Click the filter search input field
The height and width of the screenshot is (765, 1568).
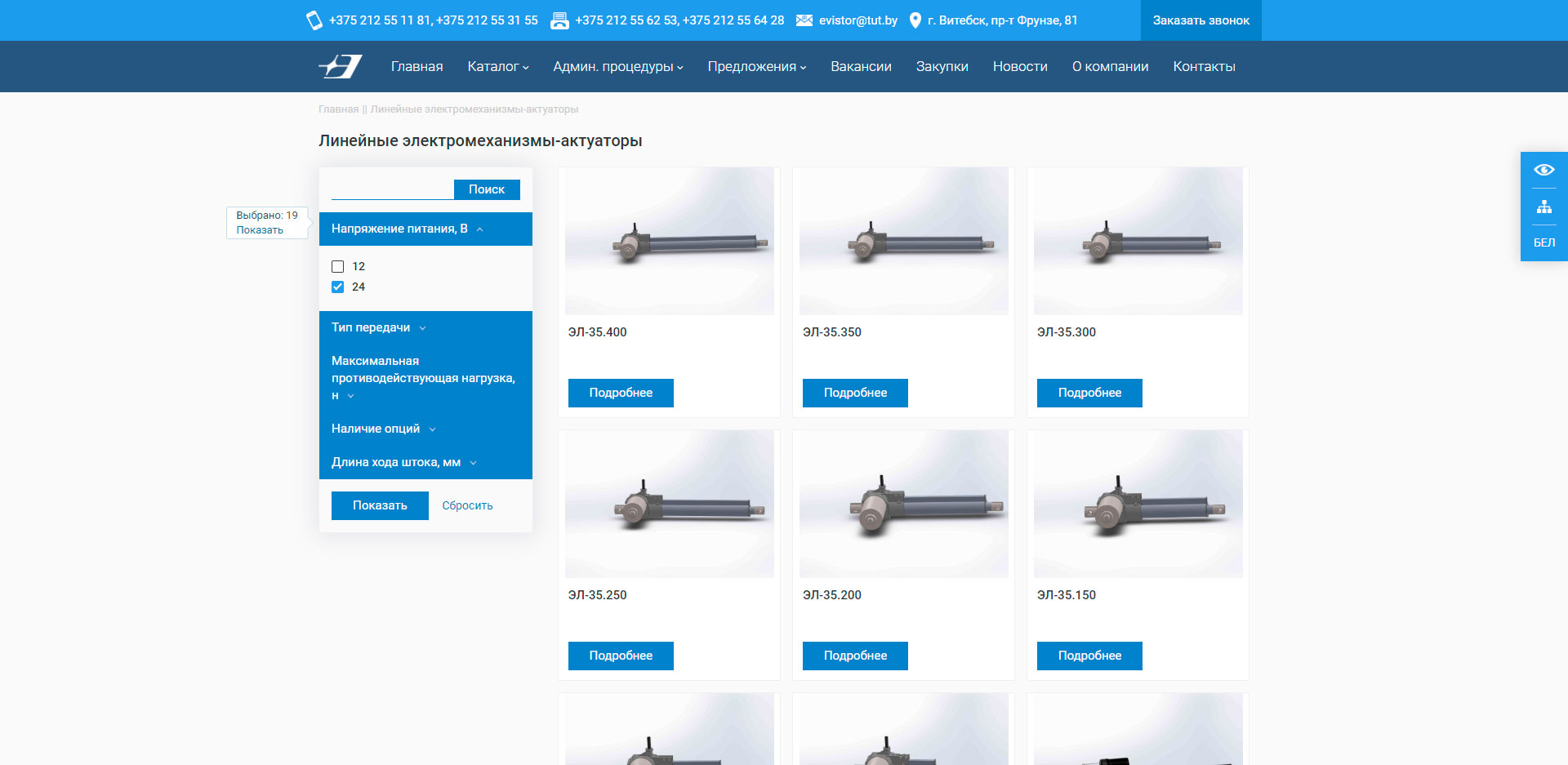392,189
